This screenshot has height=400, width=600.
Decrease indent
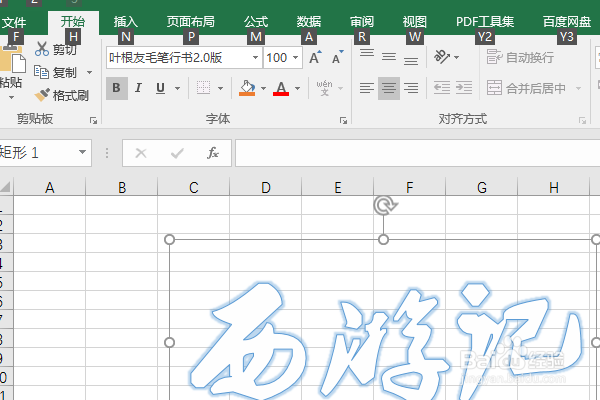[x=442, y=88]
